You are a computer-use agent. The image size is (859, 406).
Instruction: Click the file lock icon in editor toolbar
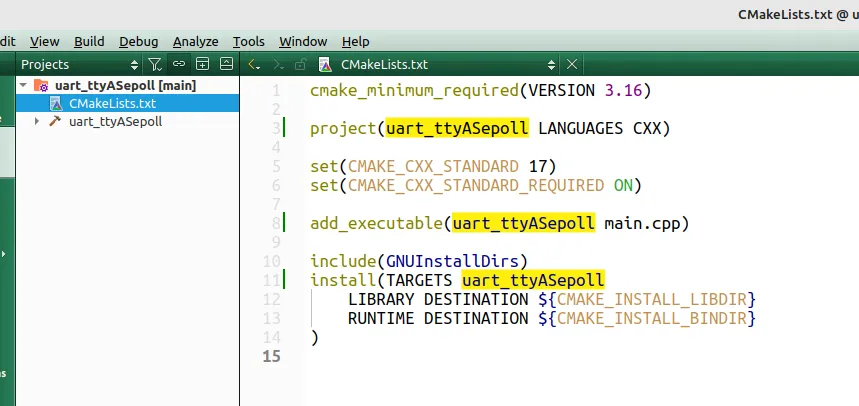300,65
